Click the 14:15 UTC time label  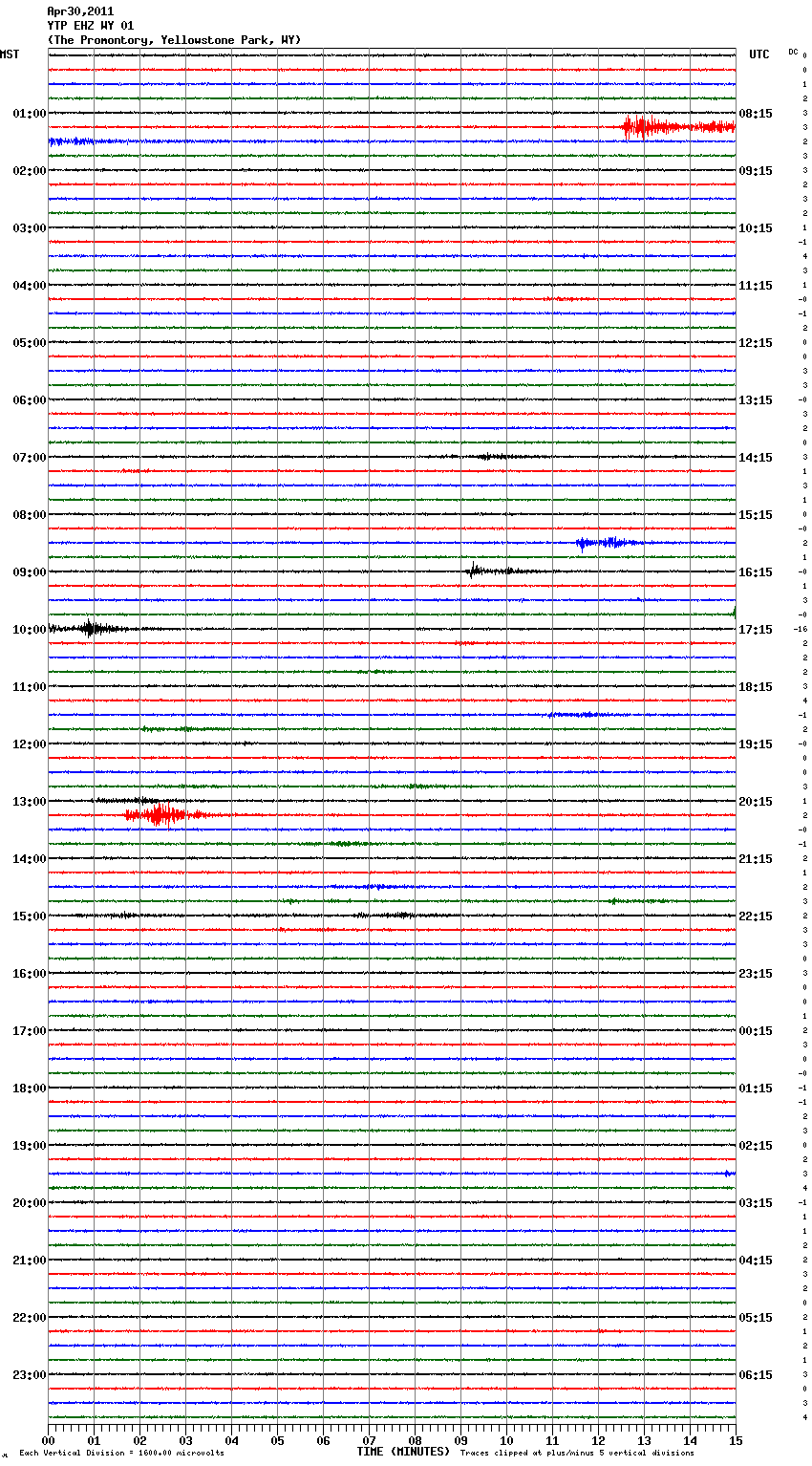coord(756,458)
